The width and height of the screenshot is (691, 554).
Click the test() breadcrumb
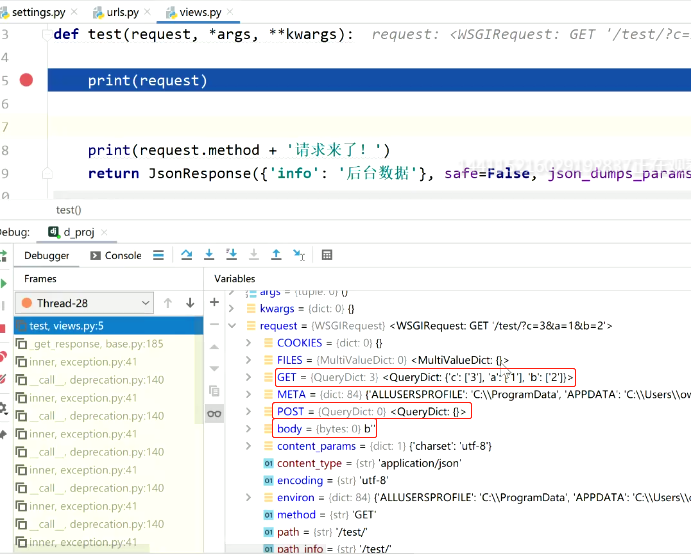coord(69,210)
